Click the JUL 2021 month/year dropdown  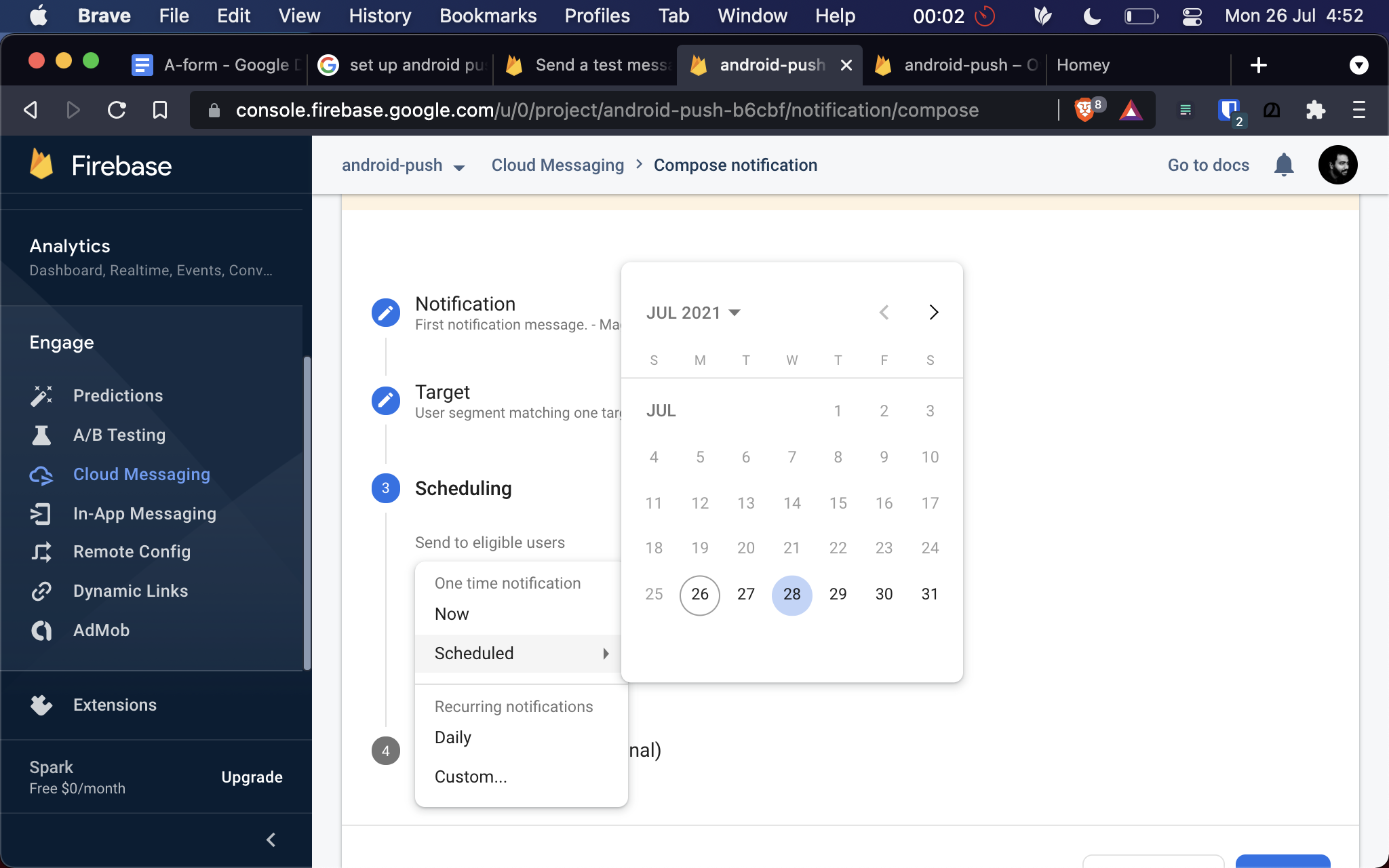click(693, 311)
